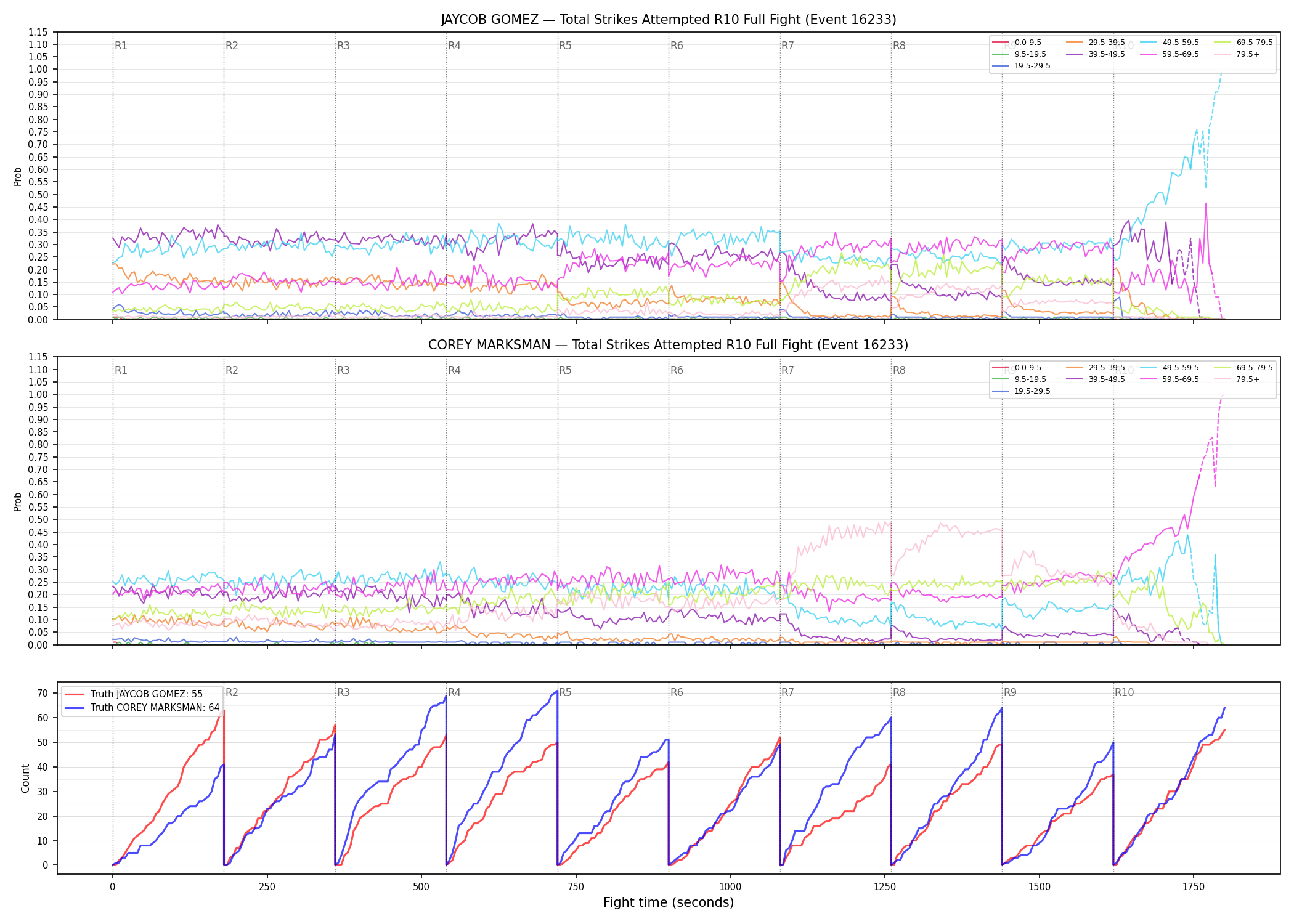Image resolution: width=1294 pixels, height=924 pixels.
Task: Click '39.5-49.5' in the Gomez chart legend
Action: (1107, 54)
